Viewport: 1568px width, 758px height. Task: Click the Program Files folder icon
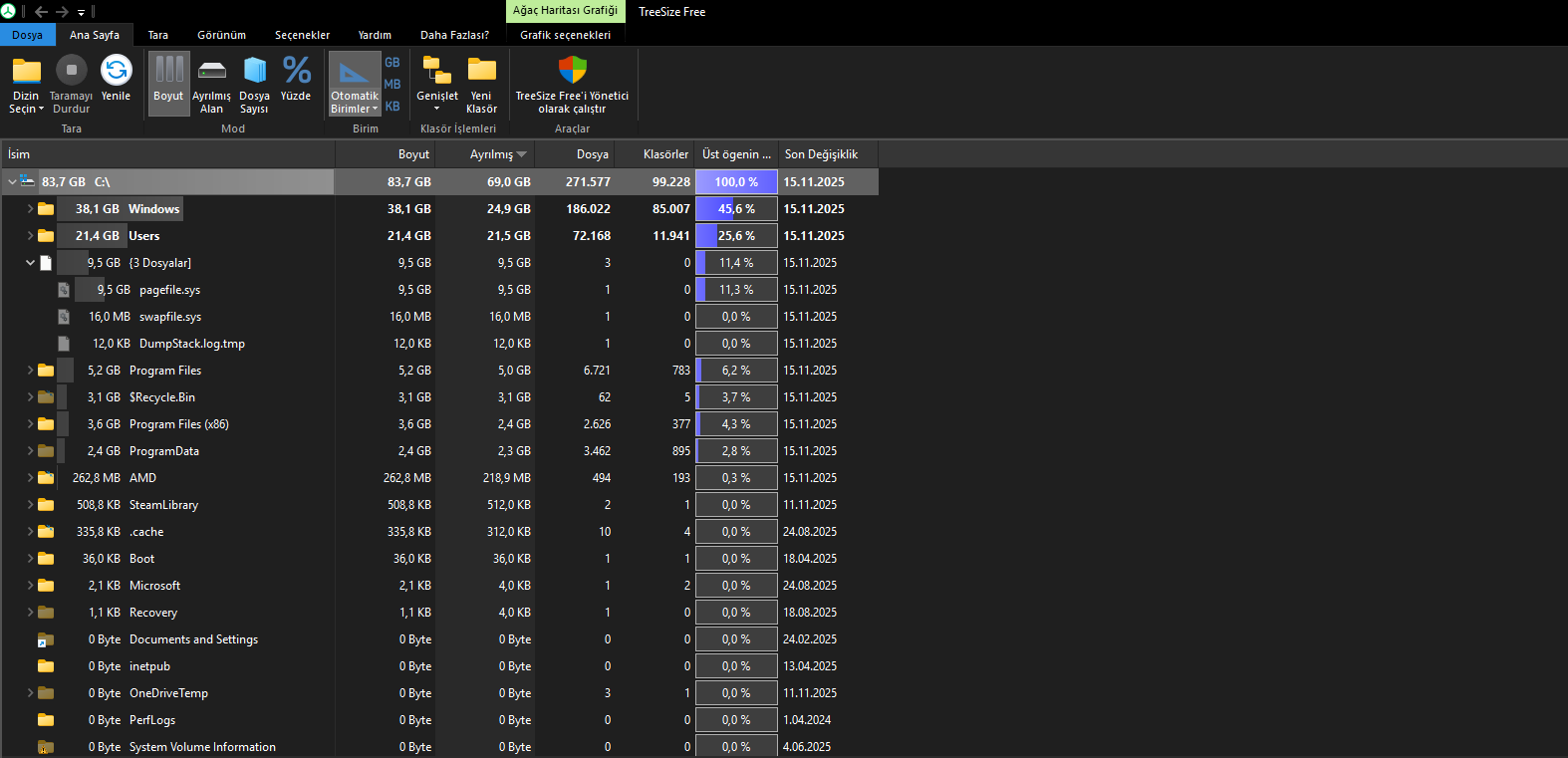[x=46, y=371]
